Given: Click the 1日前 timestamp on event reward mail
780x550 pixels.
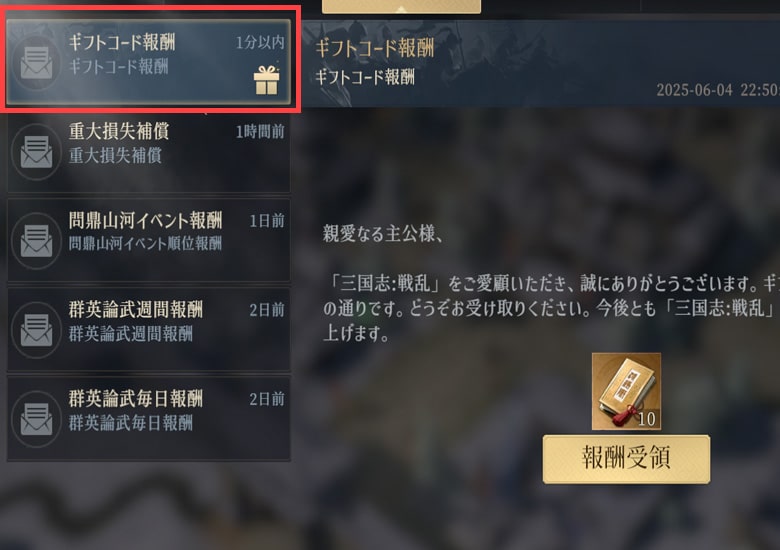Looking at the screenshot, I should (x=267, y=220).
